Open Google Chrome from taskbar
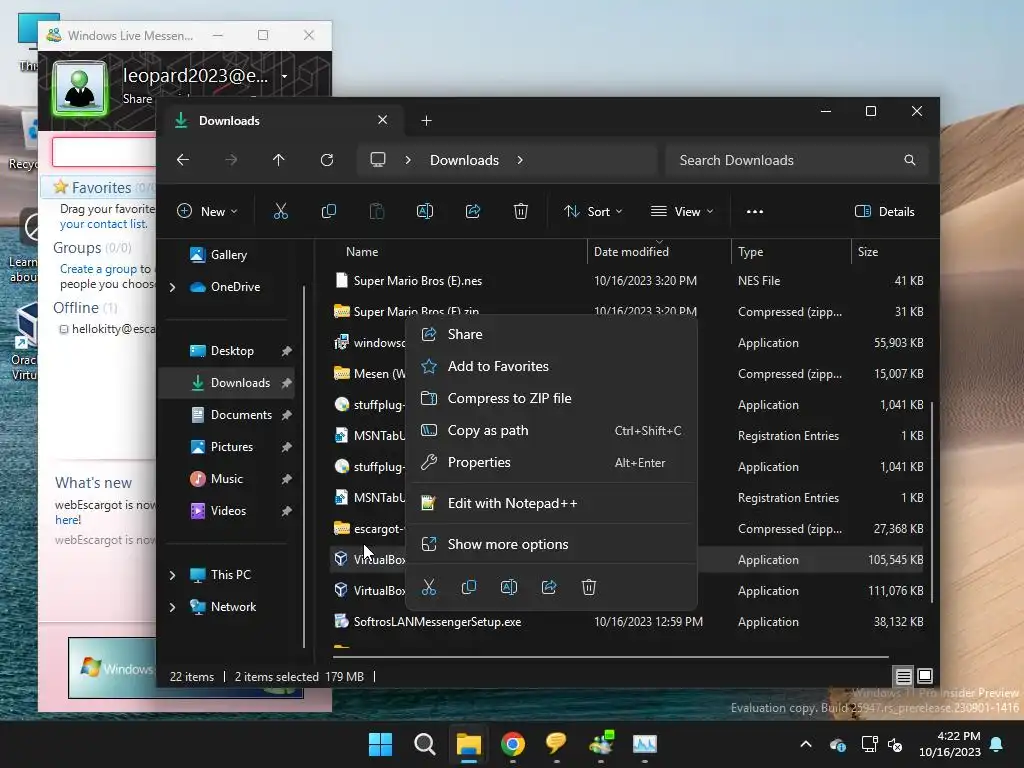This screenshot has width=1024, height=768. pyautogui.click(x=513, y=744)
